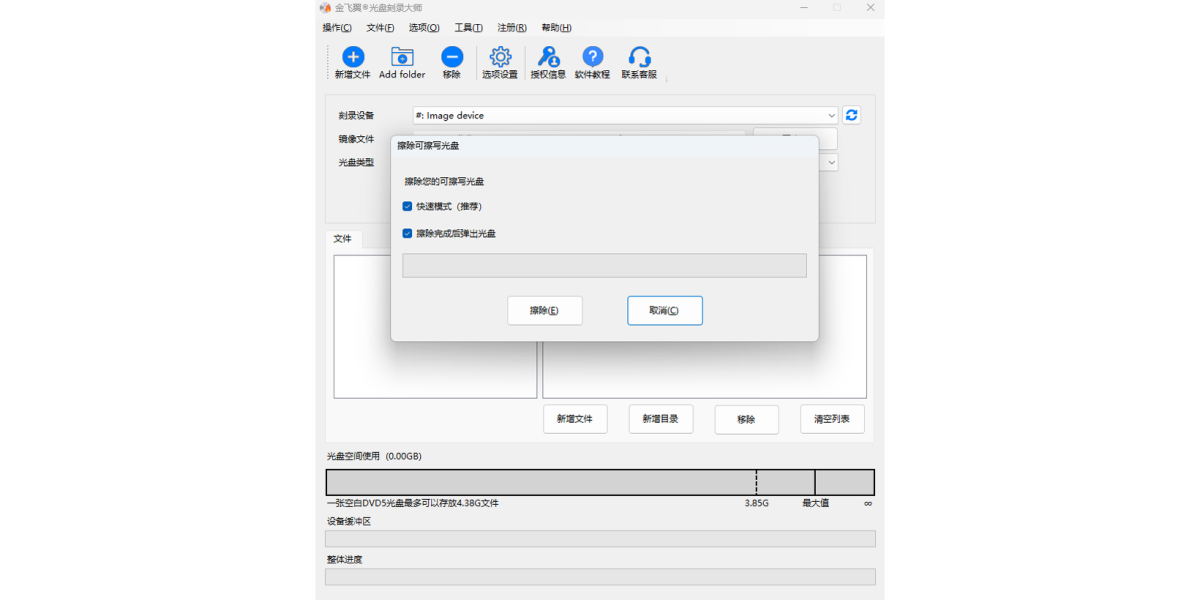Click the 擦除(E) button

(x=544, y=311)
